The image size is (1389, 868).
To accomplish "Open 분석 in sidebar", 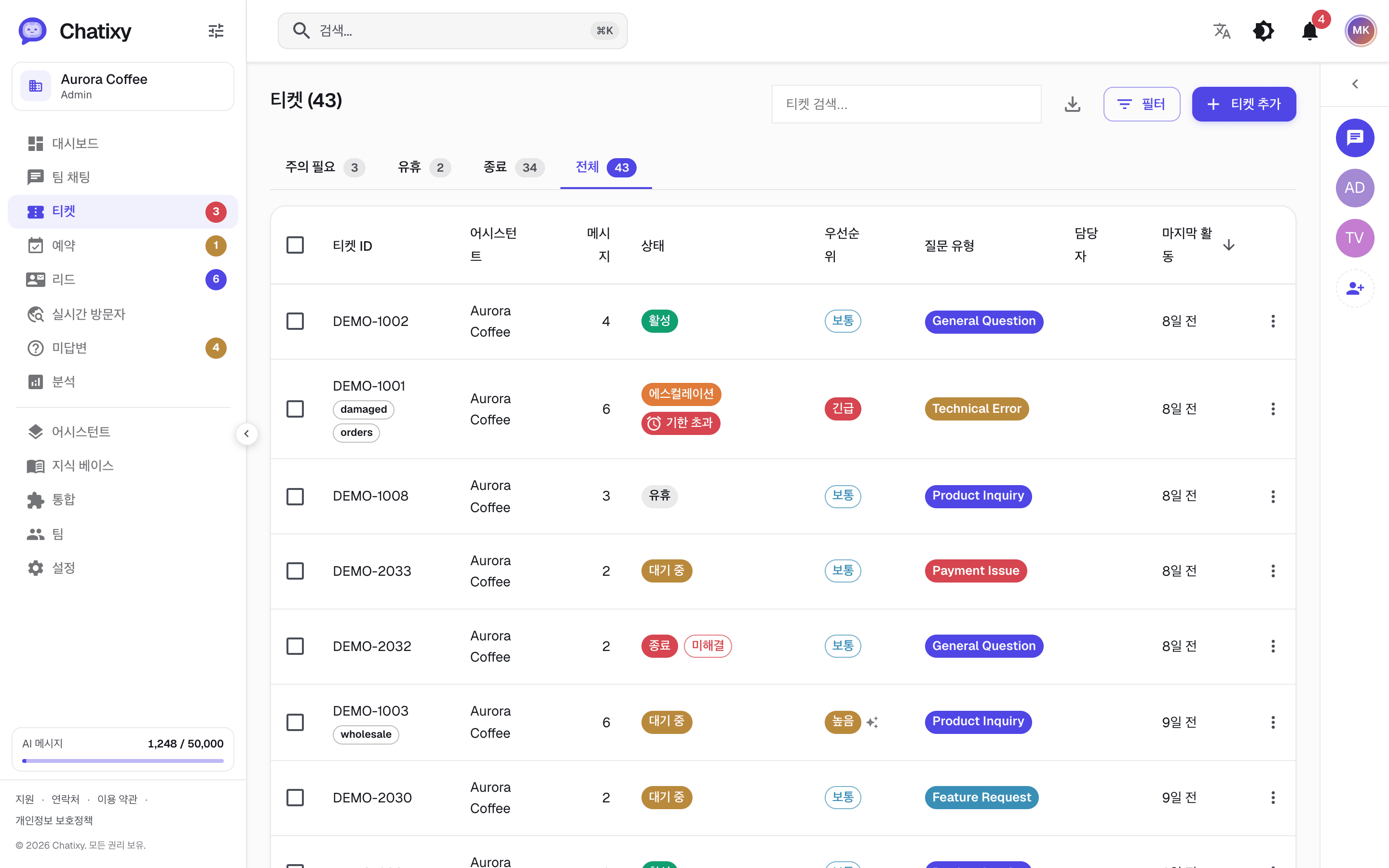I will tap(123, 382).
